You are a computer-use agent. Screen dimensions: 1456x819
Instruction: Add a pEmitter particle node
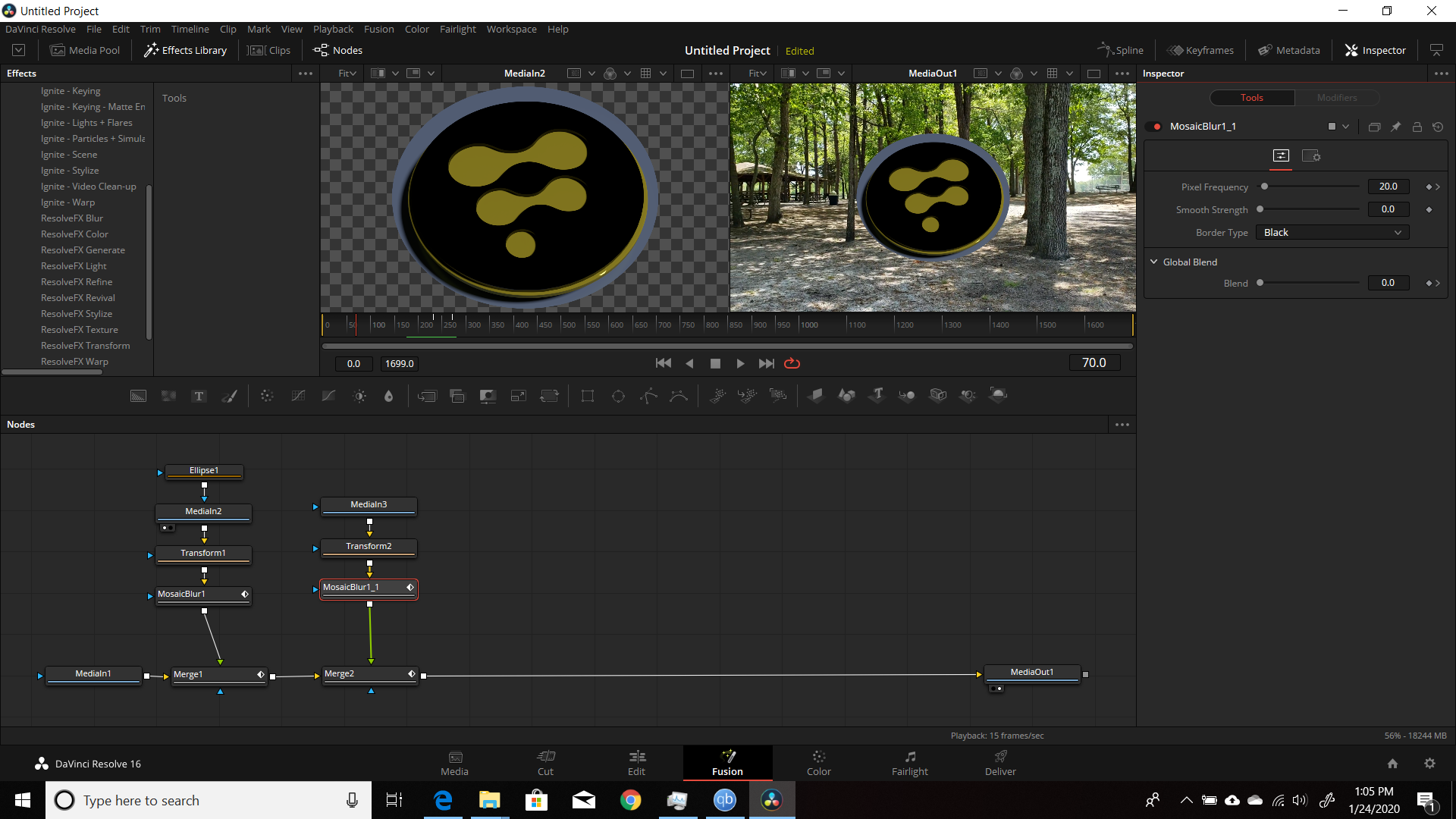point(717,395)
